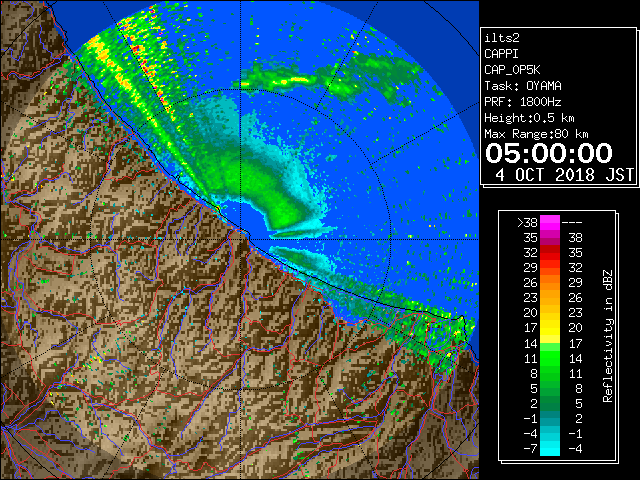The image size is (640, 480).
Task: Pick the orange 26–29 dBZ legend swatch
Action: pyautogui.click(x=549, y=283)
